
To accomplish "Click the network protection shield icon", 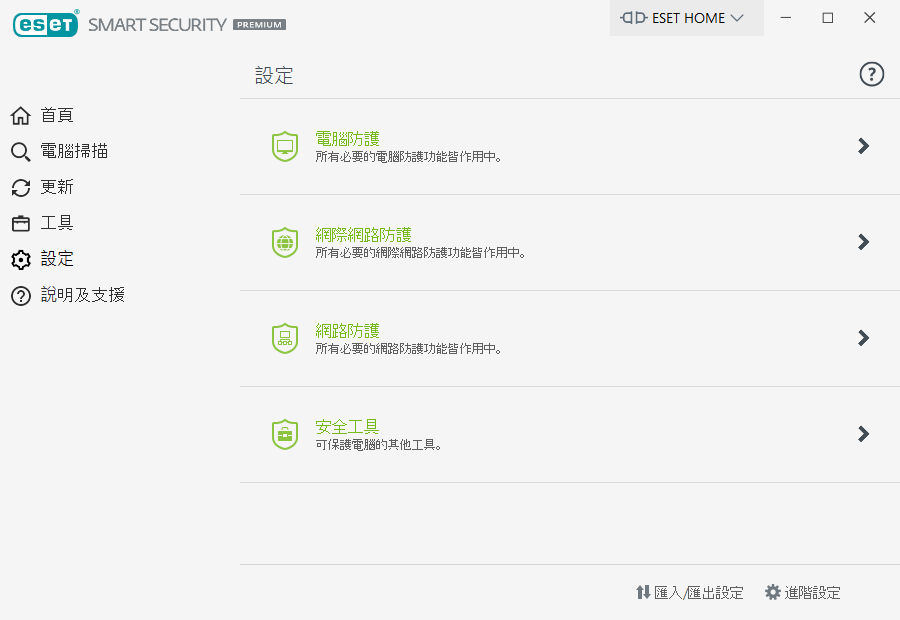I will [x=285, y=338].
